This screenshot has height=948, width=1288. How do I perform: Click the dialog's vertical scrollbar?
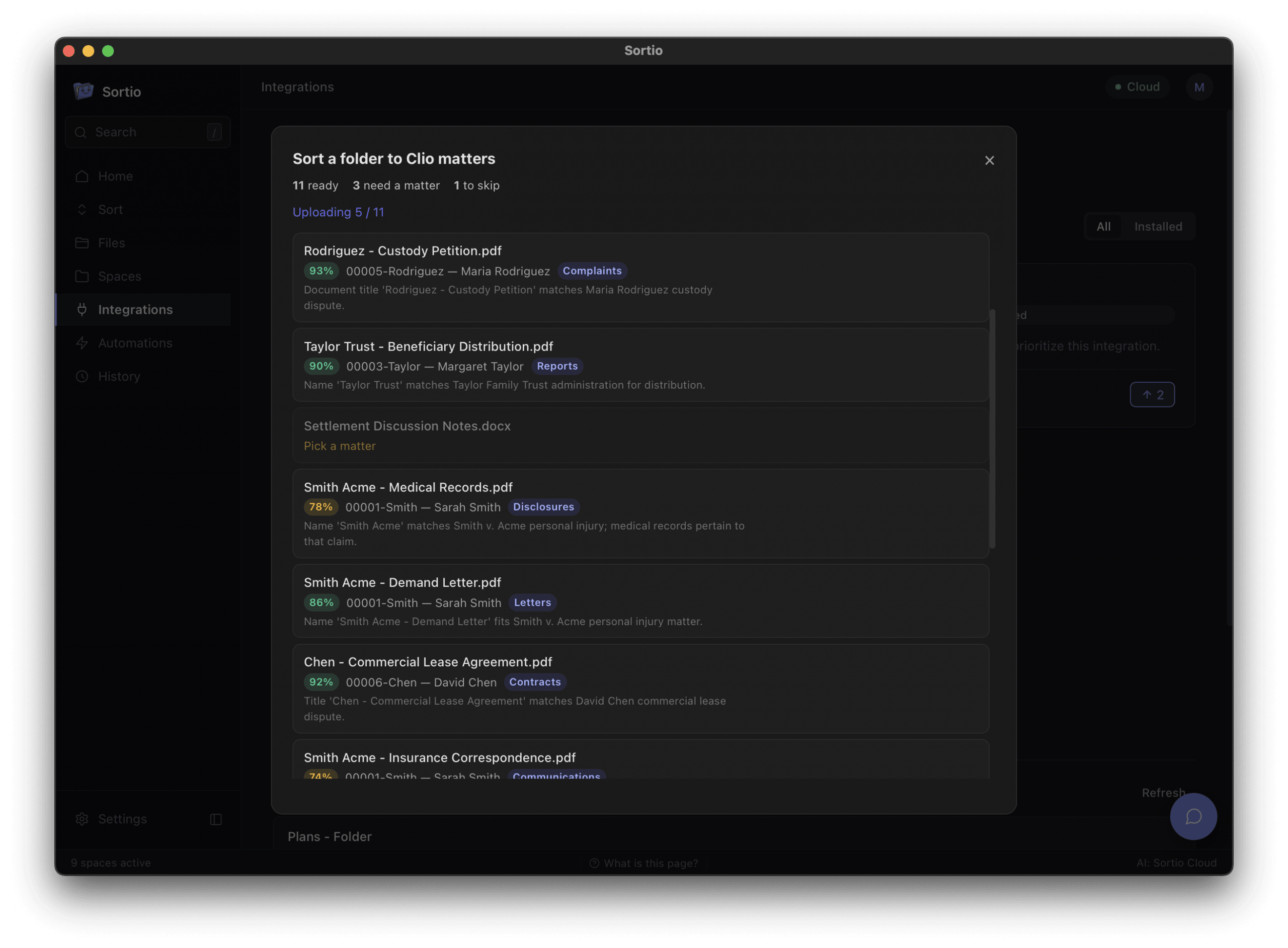pyautogui.click(x=992, y=428)
